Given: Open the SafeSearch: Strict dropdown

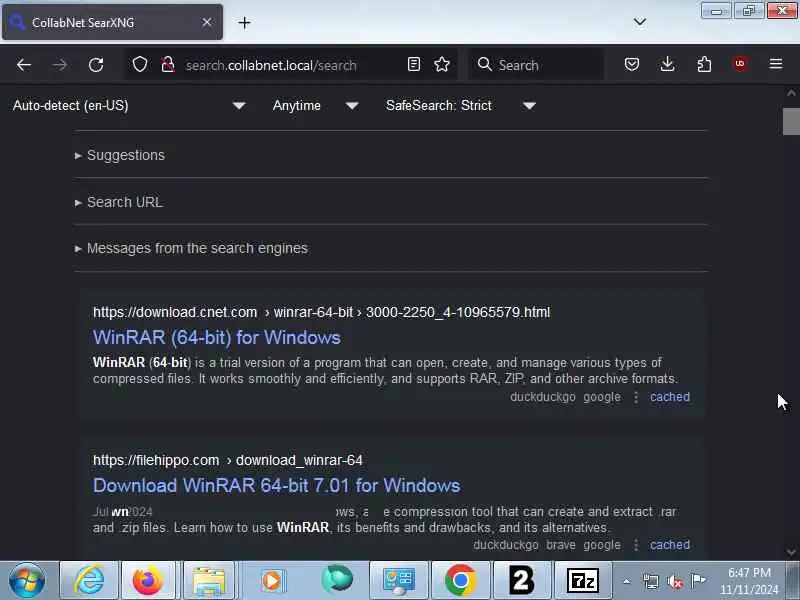Looking at the screenshot, I should point(461,106).
